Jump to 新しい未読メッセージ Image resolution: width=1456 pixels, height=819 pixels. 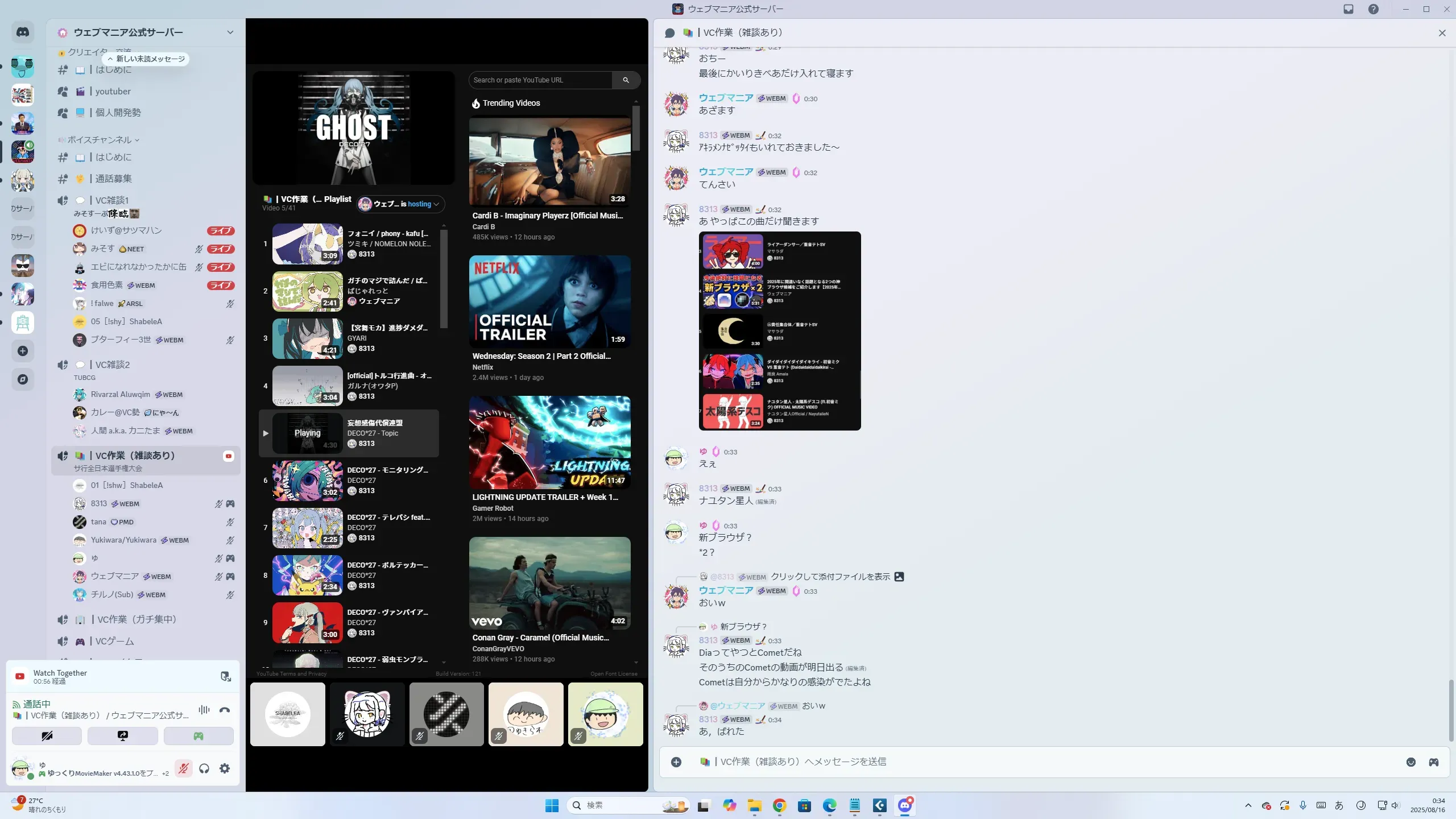(146, 59)
